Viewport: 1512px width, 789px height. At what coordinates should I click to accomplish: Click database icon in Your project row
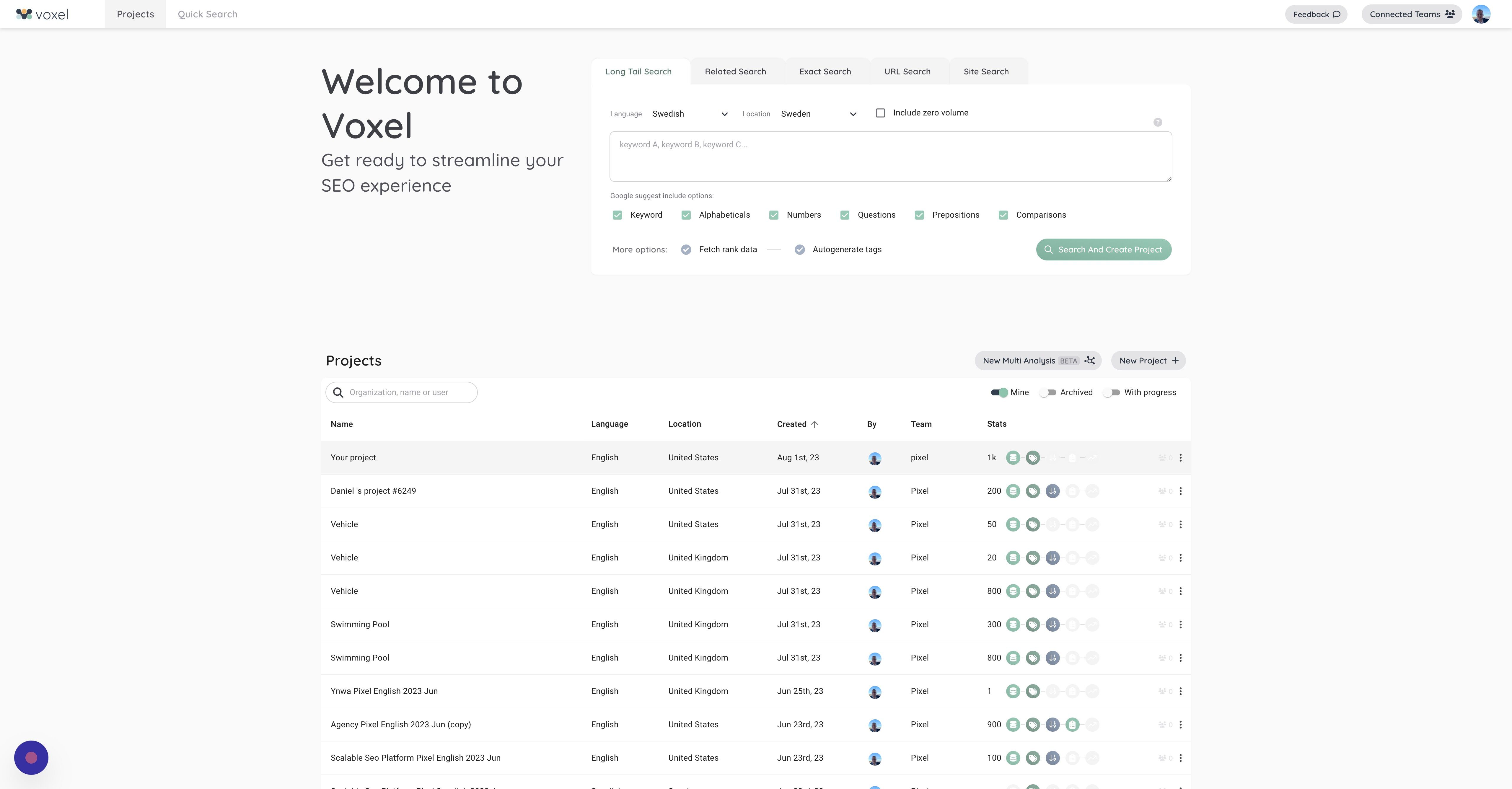coord(1013,457)
